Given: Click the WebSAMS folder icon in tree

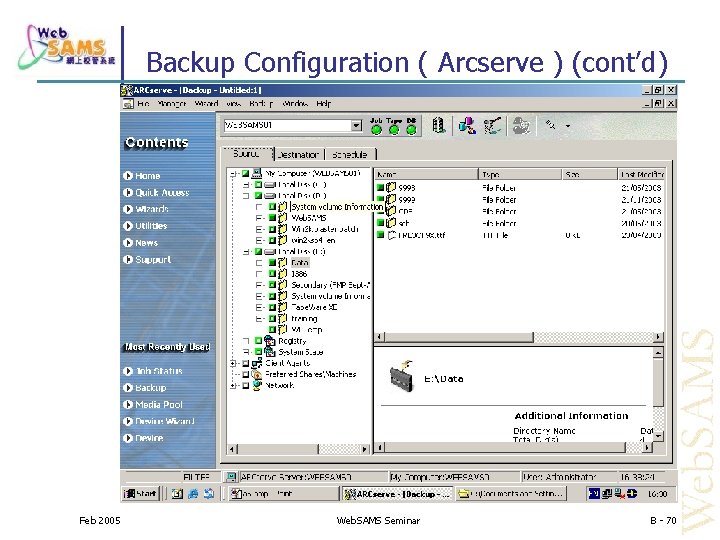Looking at the screenshot, I should 283,218.
